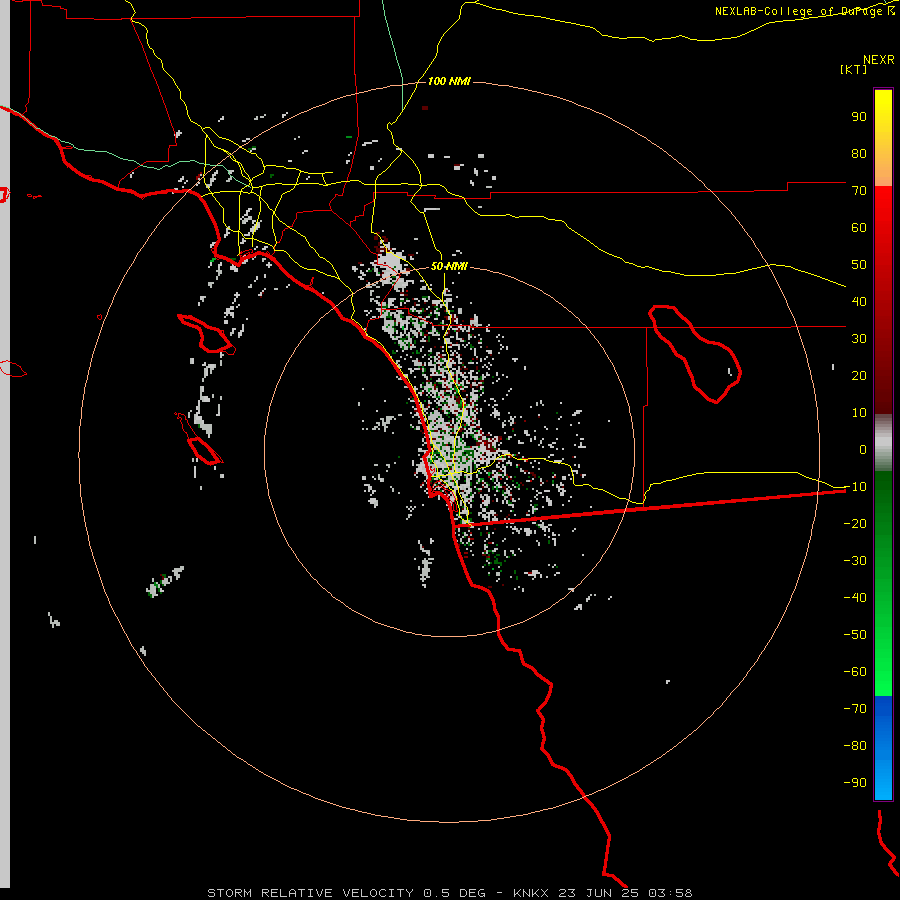Click the -60 value on the velocity scale

coord(855,672)
